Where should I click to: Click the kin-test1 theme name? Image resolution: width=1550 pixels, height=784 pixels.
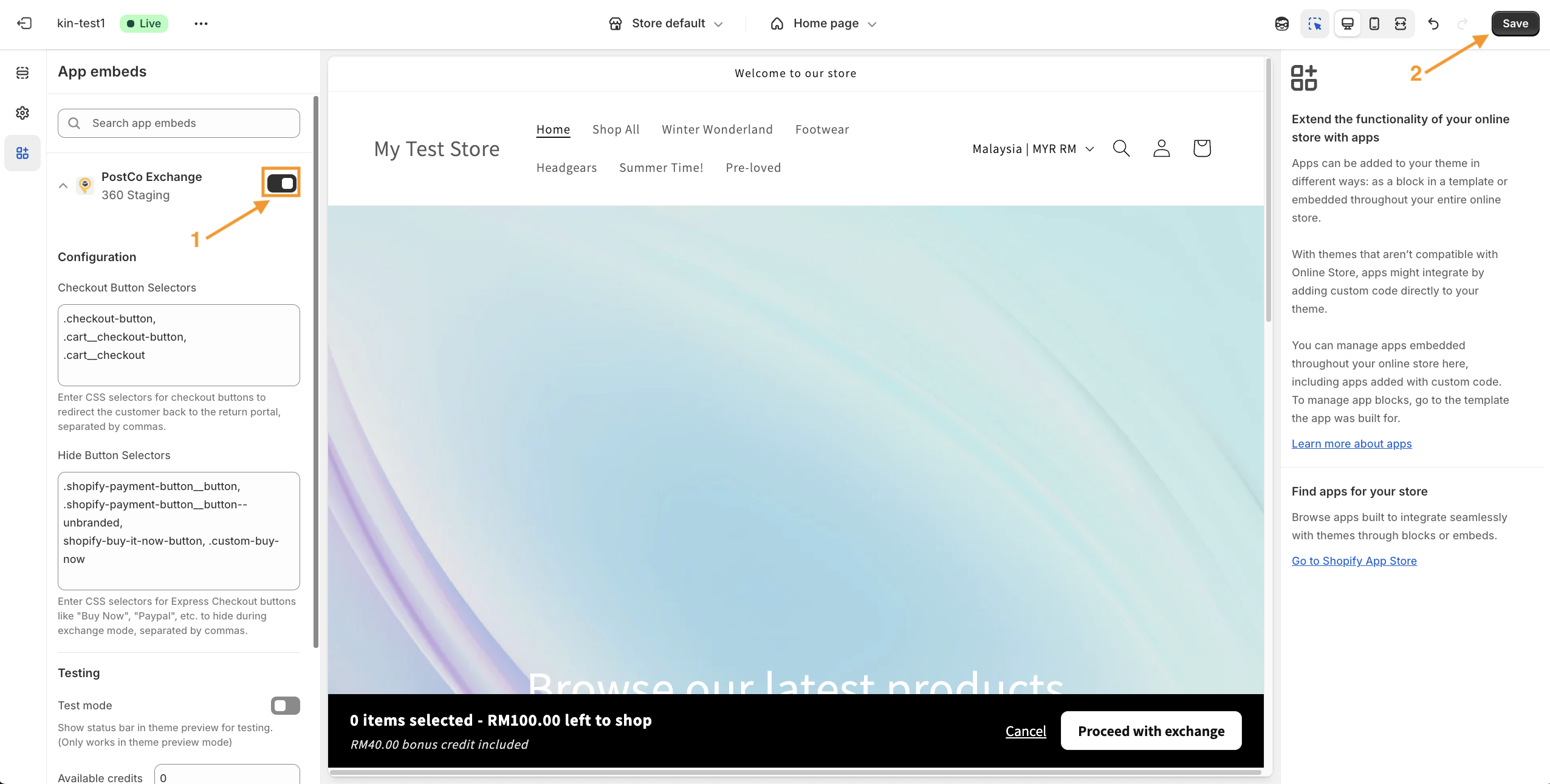[x=81, y=23]
